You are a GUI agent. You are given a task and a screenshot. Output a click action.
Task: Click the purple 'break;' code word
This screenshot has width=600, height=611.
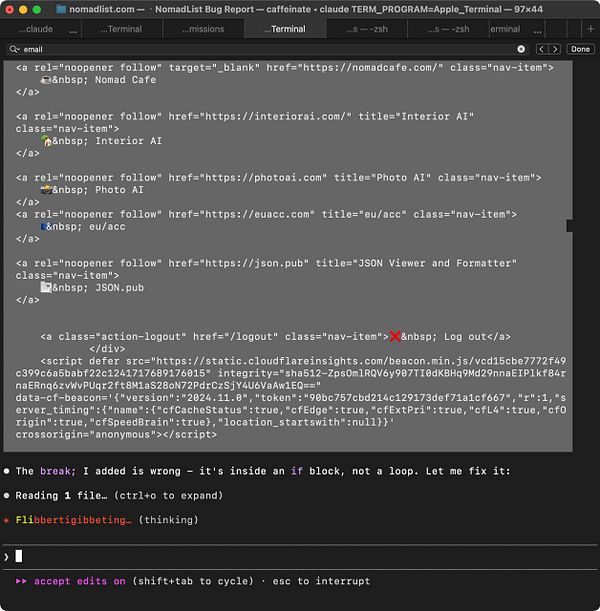click(58, 471)
